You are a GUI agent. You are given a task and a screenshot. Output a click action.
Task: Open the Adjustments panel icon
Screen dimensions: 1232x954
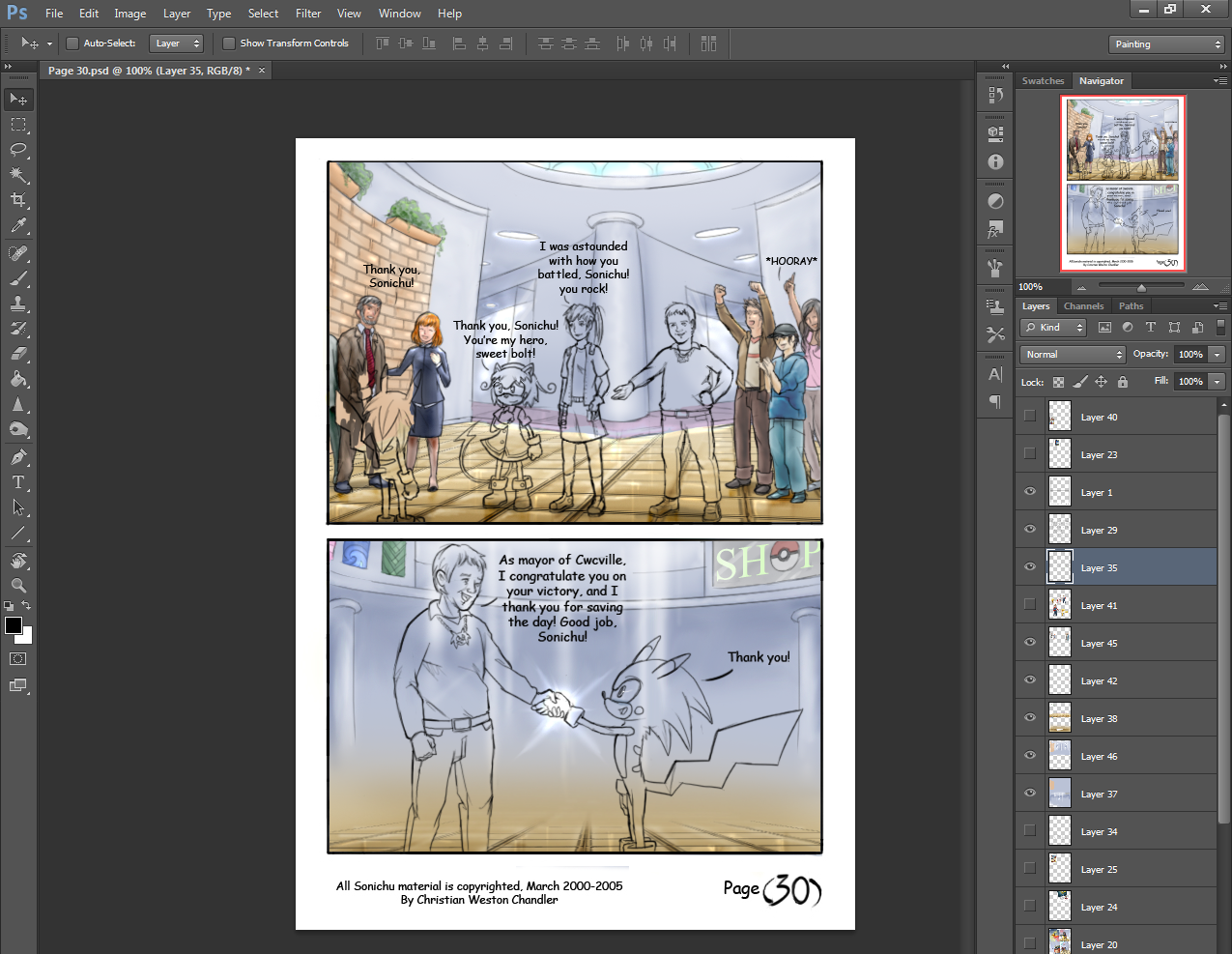point(995,201)
